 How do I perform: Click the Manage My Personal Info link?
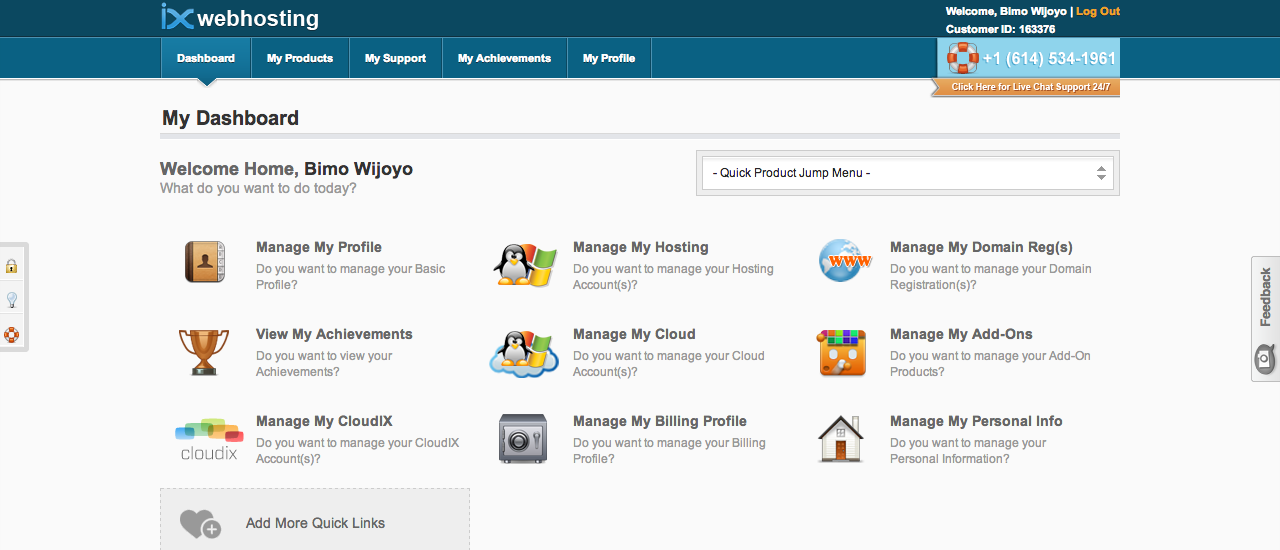click(976, 421)
